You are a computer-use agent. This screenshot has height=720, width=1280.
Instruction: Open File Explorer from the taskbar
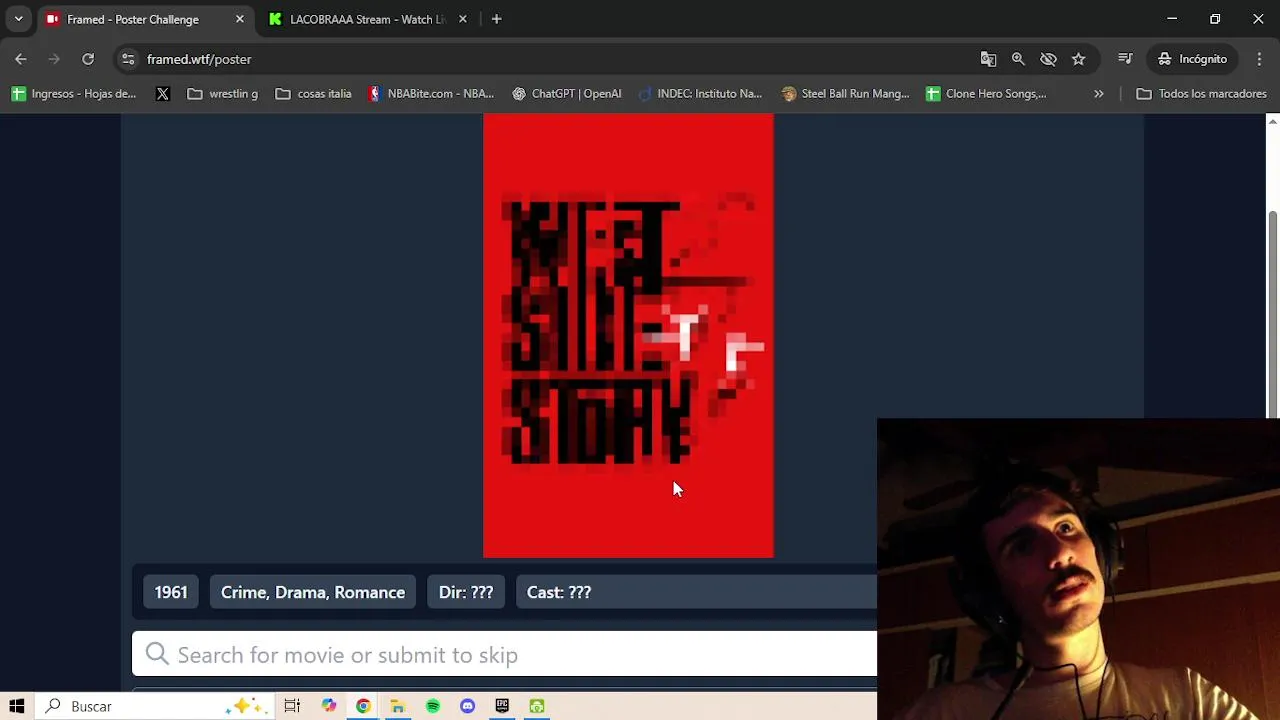pyautogui.click(x=397, y=706)
